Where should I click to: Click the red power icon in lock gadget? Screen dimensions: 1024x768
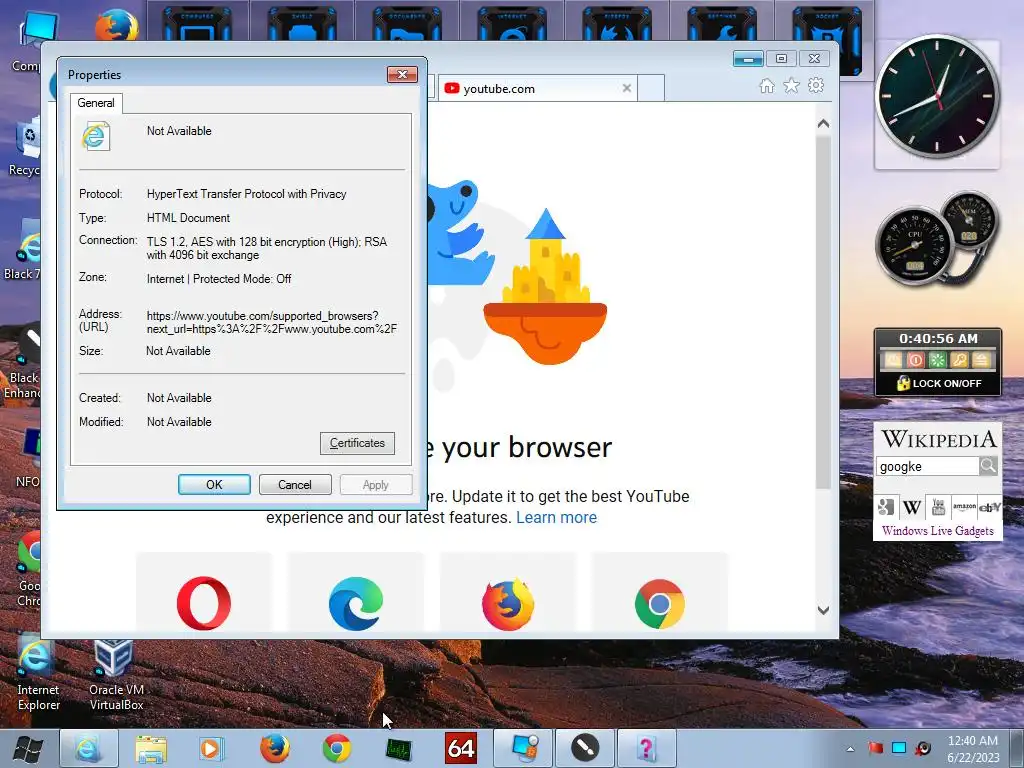tap(916, 360)
